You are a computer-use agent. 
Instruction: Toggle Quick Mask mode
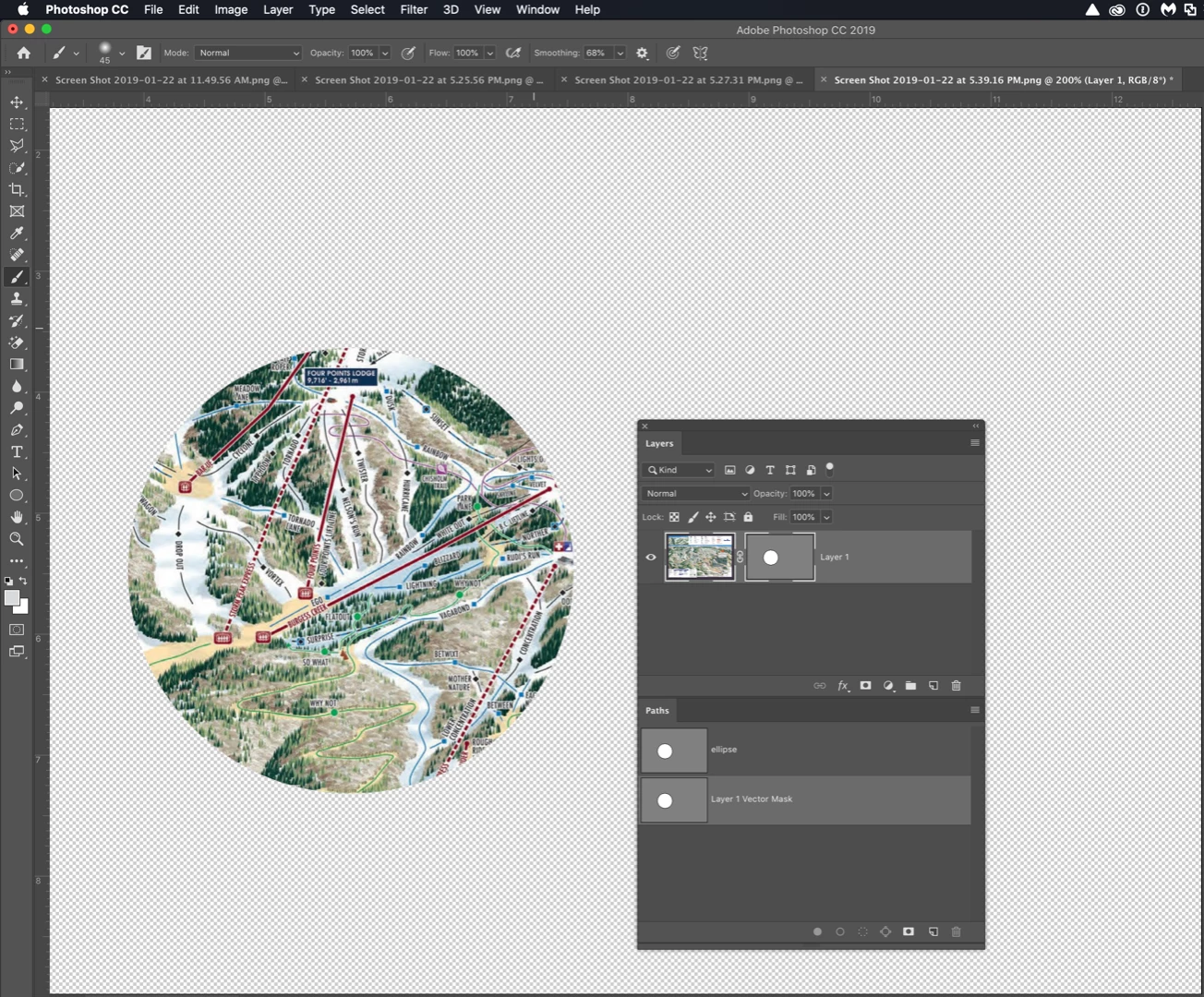tap(17, 630)
